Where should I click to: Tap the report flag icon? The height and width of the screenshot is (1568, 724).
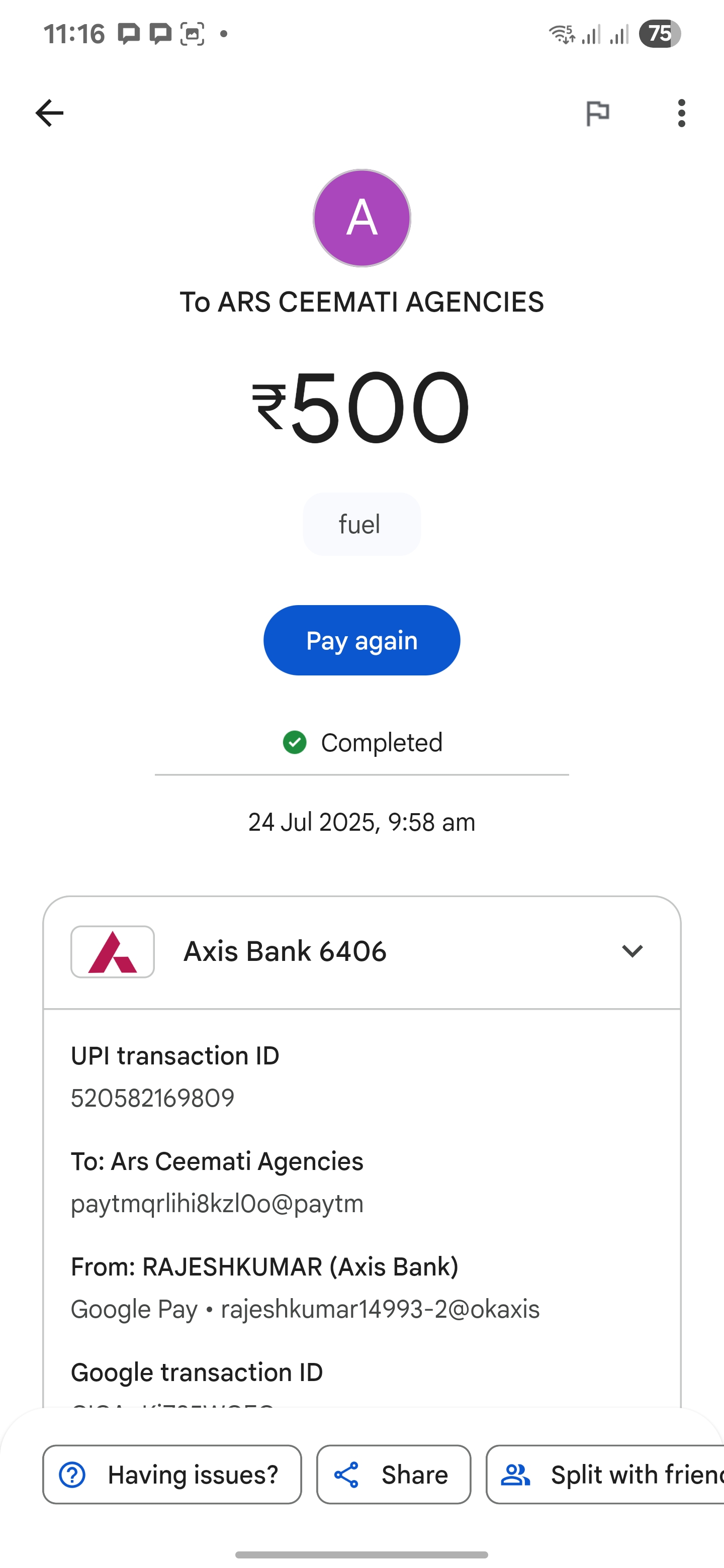tap(597, 113)
